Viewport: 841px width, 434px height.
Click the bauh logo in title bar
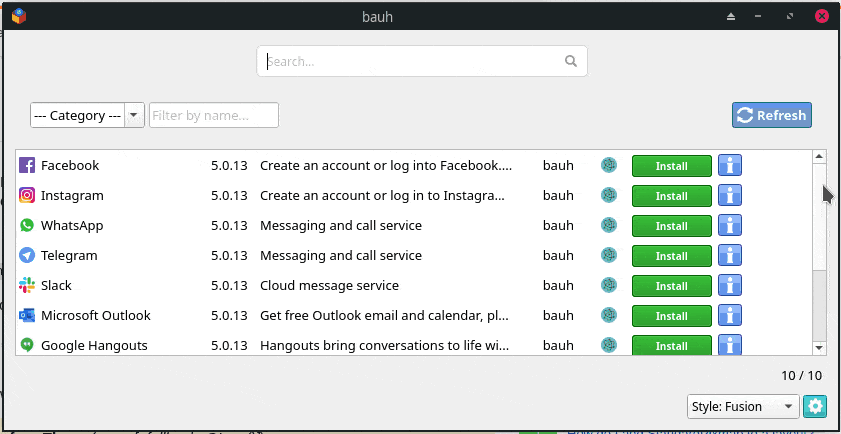19,17
